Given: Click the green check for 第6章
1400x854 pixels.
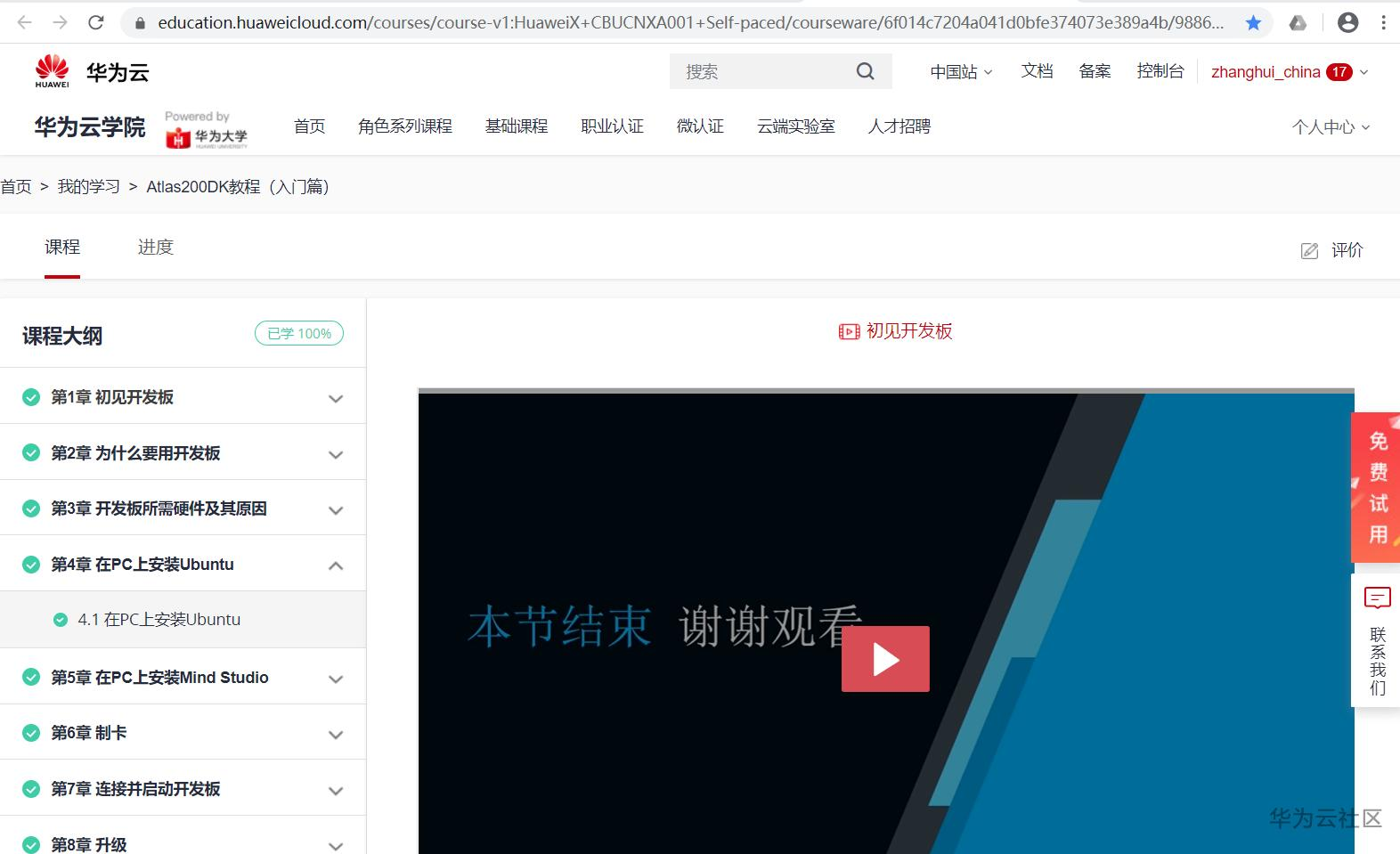Looking at the screenshot, I should point(31,733).
